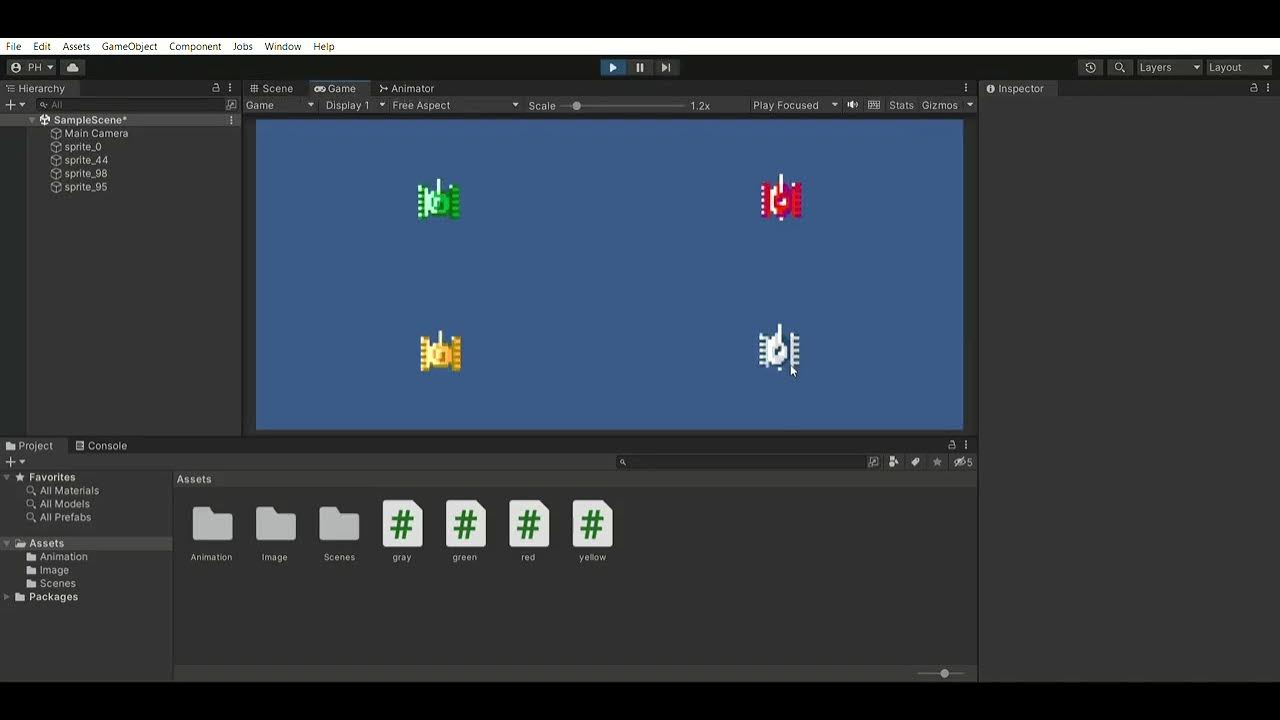Viewport: 1280px width, 720px height.
Task: Select sprite_95 in the Hierarchy
Action: click(86, 187)
